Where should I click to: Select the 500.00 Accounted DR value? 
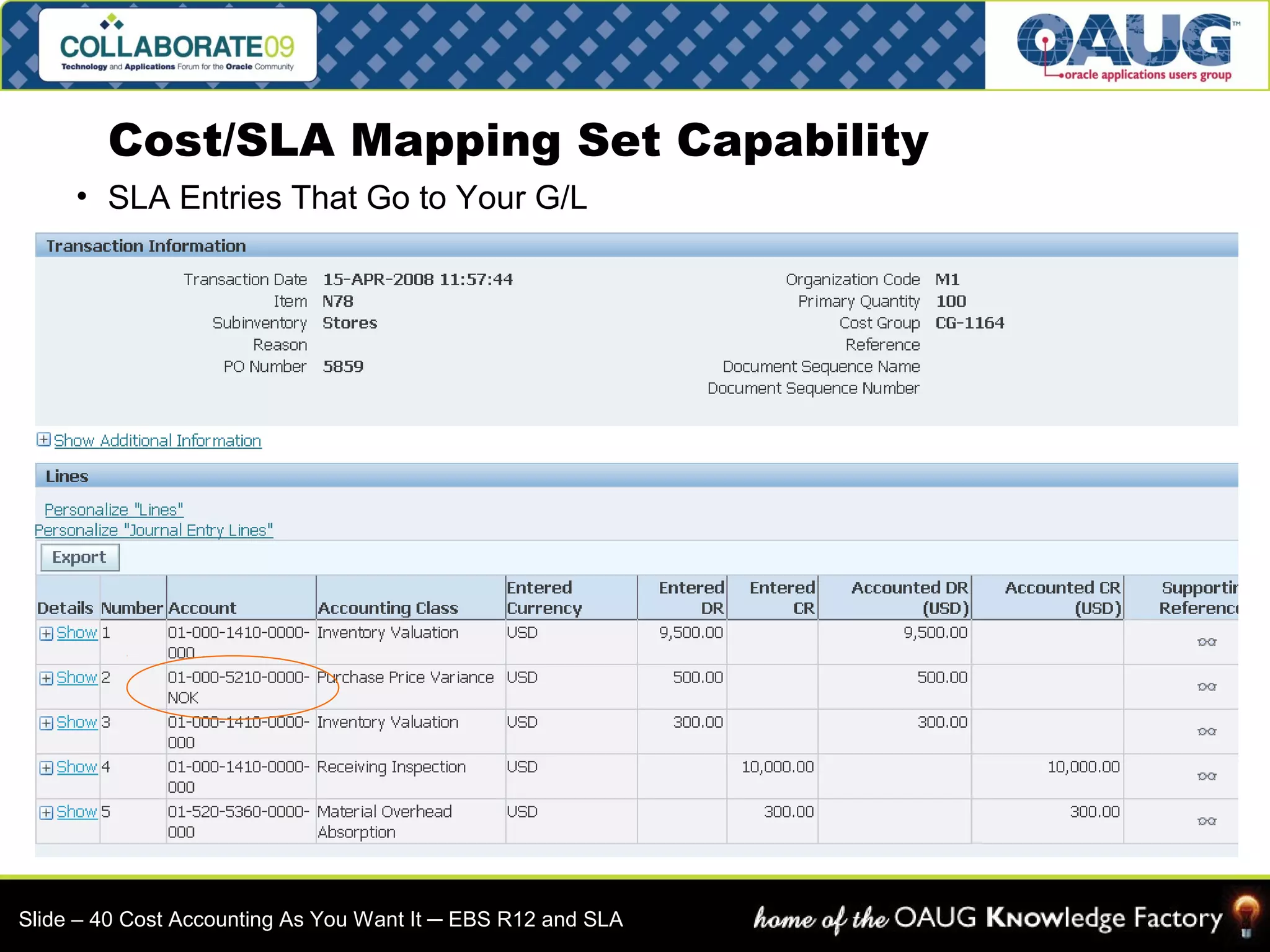point(942,677)
